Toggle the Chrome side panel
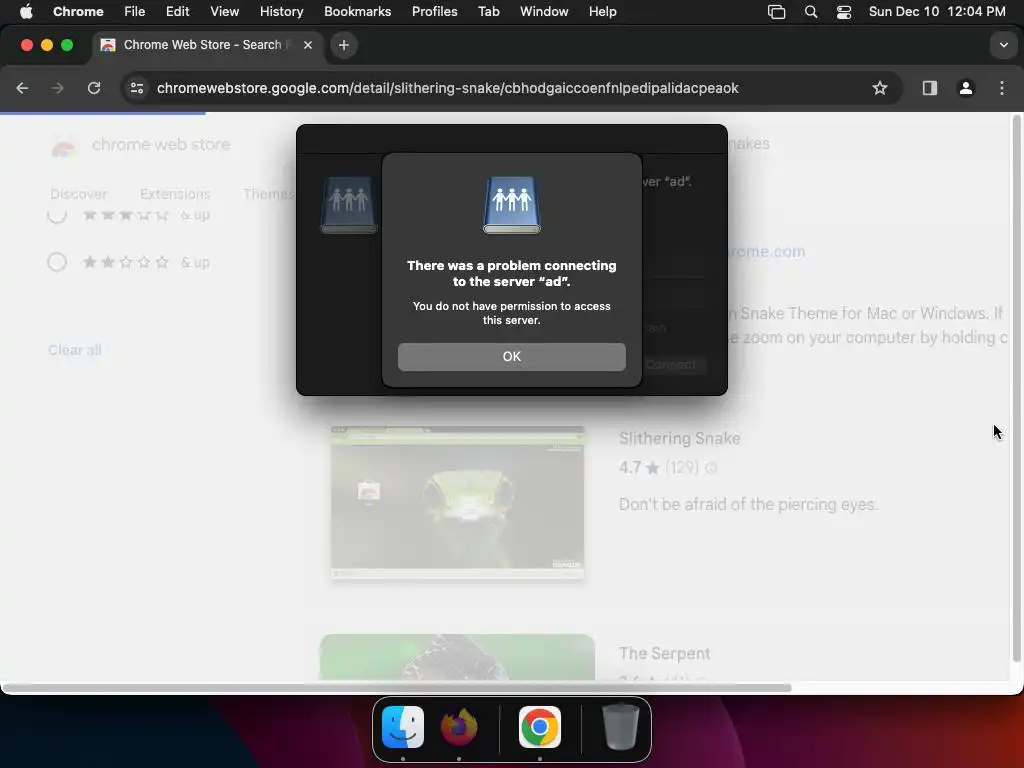Screen dimensions: 1024x768 [929, 88]
